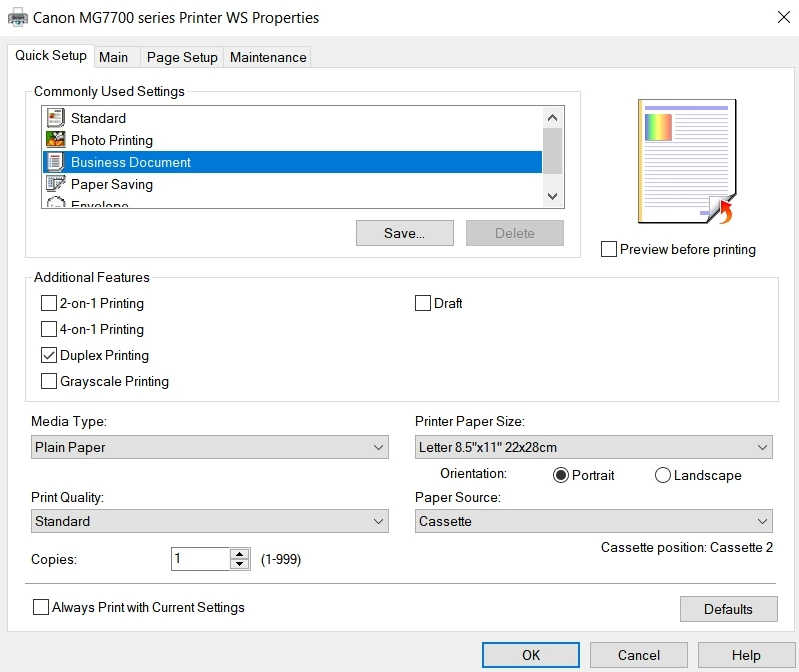The image size is (799, 672).
Task: Confirm with the OK button
Action: point(531,655)
